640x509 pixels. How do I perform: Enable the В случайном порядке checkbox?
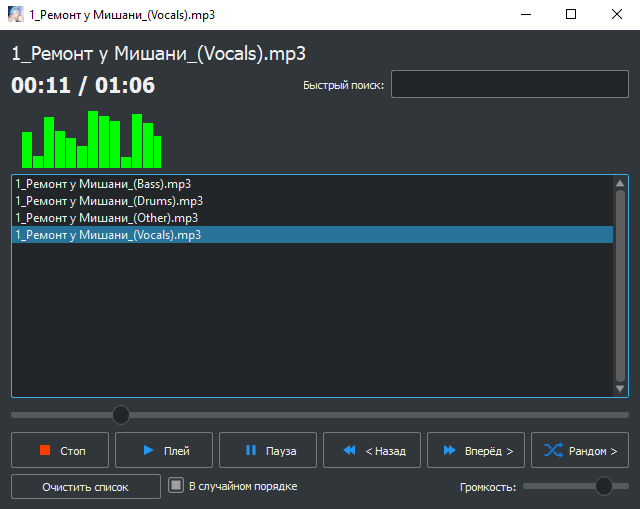[x=176, y=485]
